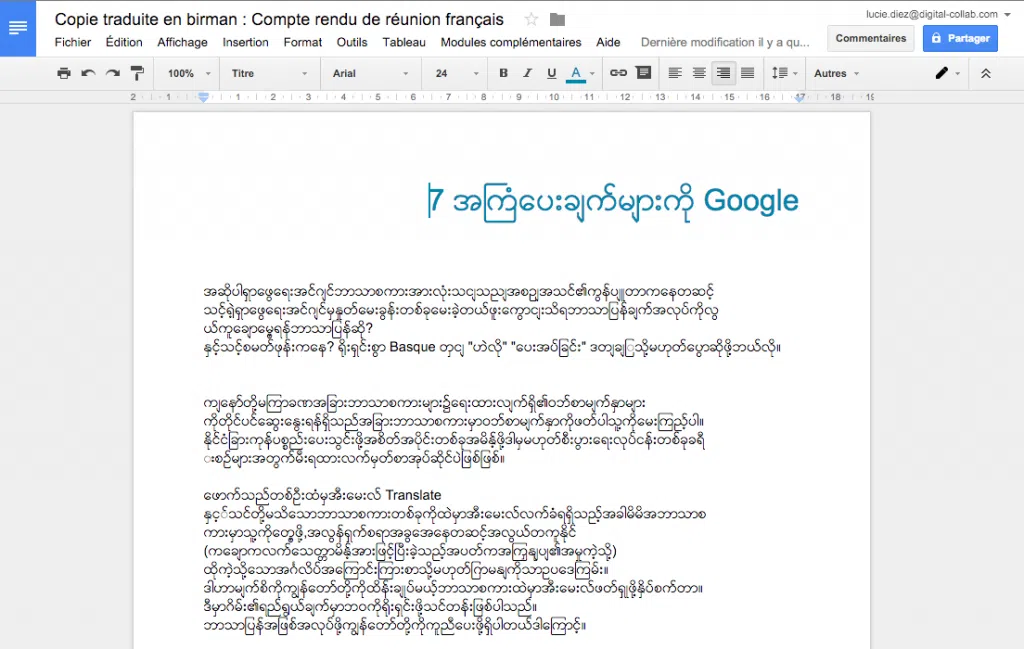This screenshot has width=1024, height=649.
Task: Click the left indent marker on ruler
Action: point(204,97)
